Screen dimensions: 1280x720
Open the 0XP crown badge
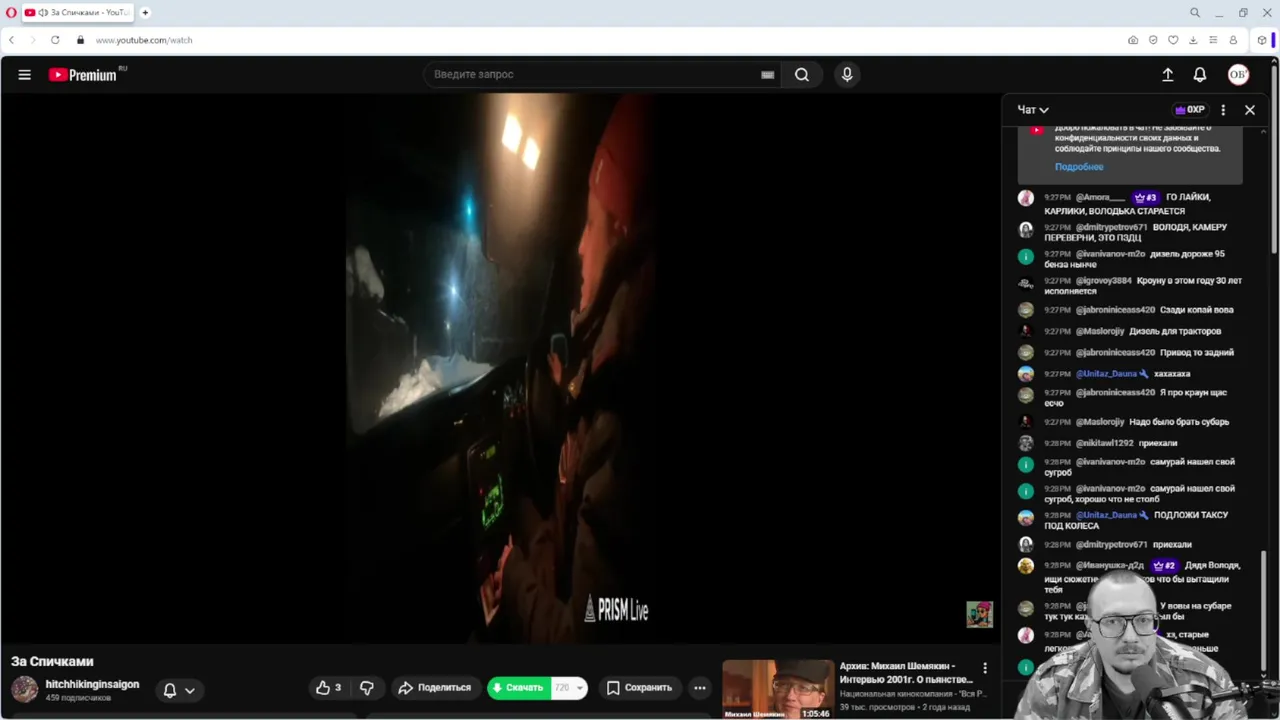point(1190,110)
